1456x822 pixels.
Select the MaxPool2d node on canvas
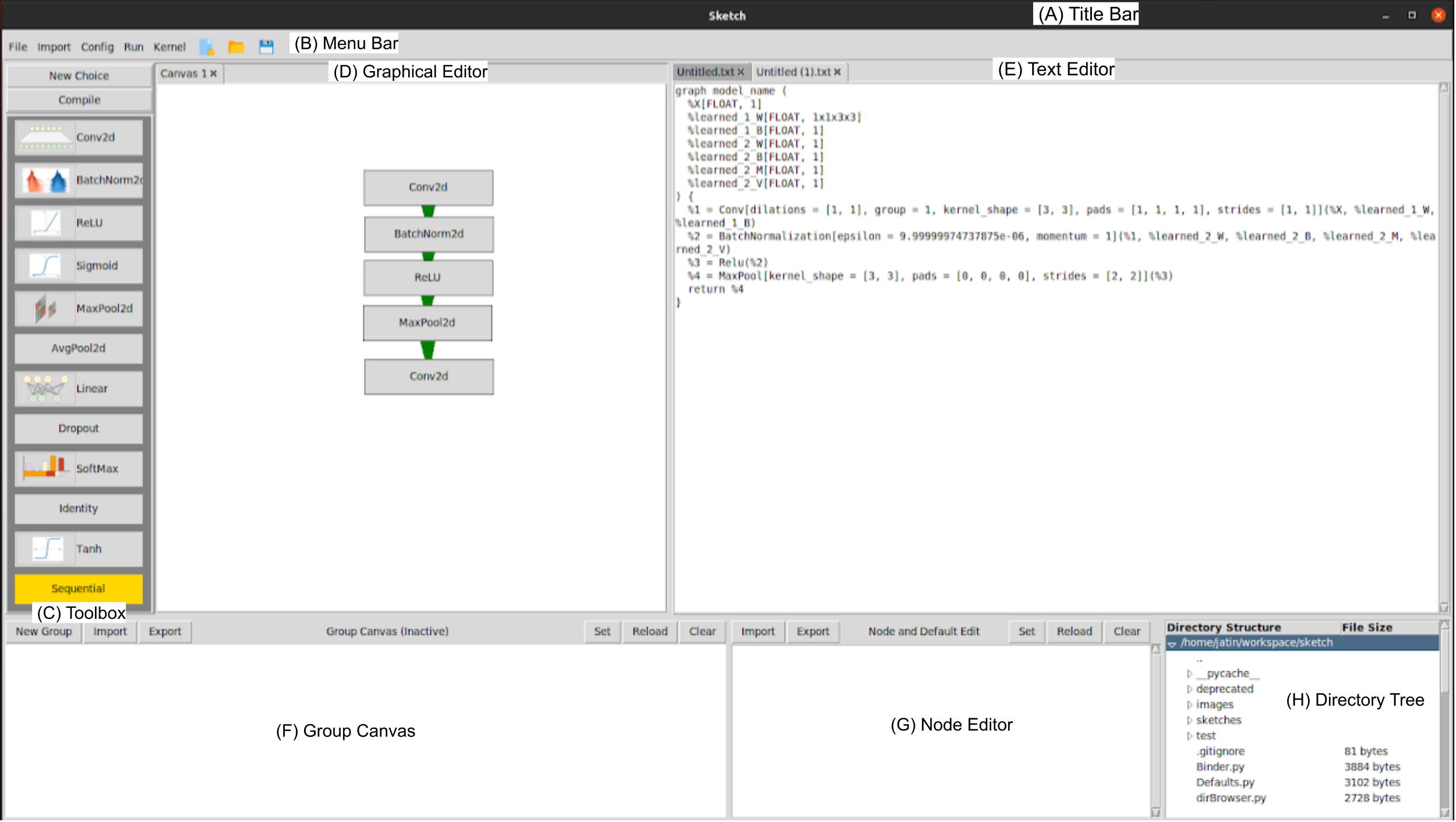point(427,323)
